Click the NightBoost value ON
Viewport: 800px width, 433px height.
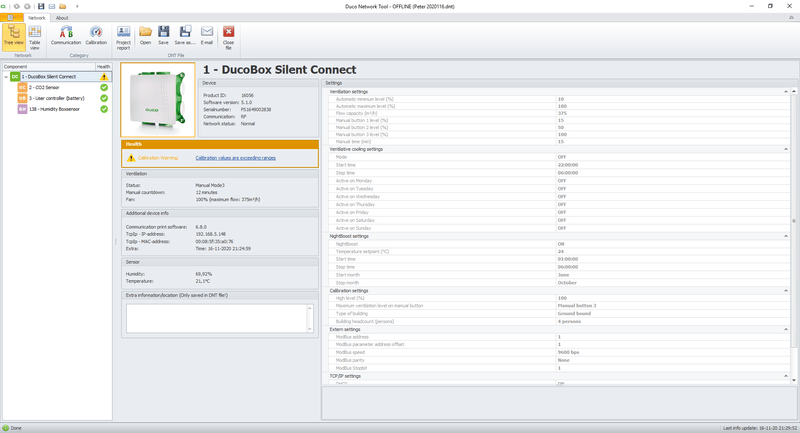(561, 244)
